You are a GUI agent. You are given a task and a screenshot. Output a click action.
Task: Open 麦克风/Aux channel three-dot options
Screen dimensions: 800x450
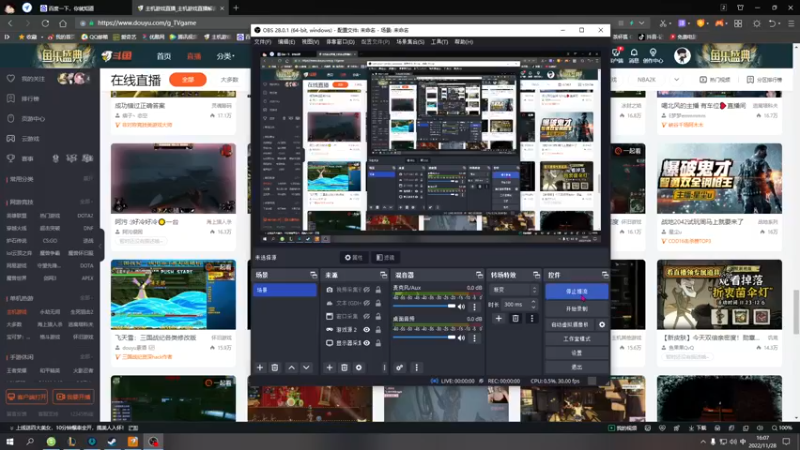click(x=474, y=307)
